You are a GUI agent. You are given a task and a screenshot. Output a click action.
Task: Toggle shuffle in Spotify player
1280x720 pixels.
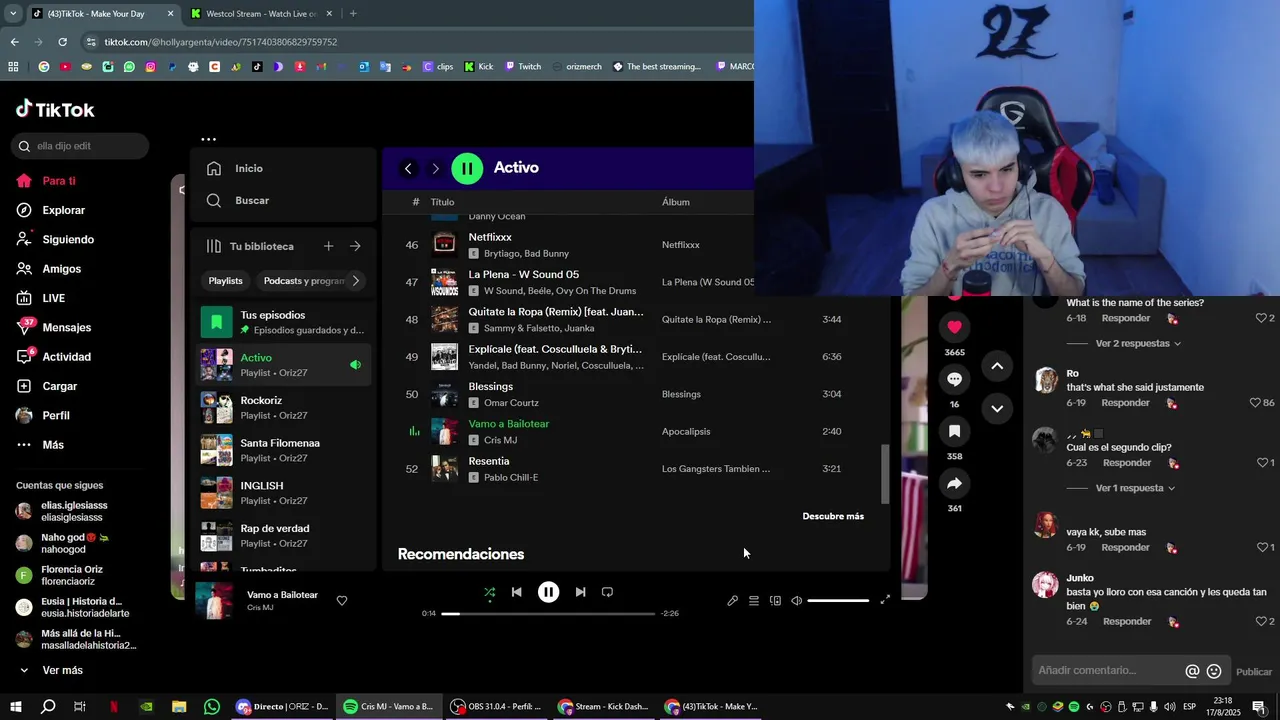[490, 592]
